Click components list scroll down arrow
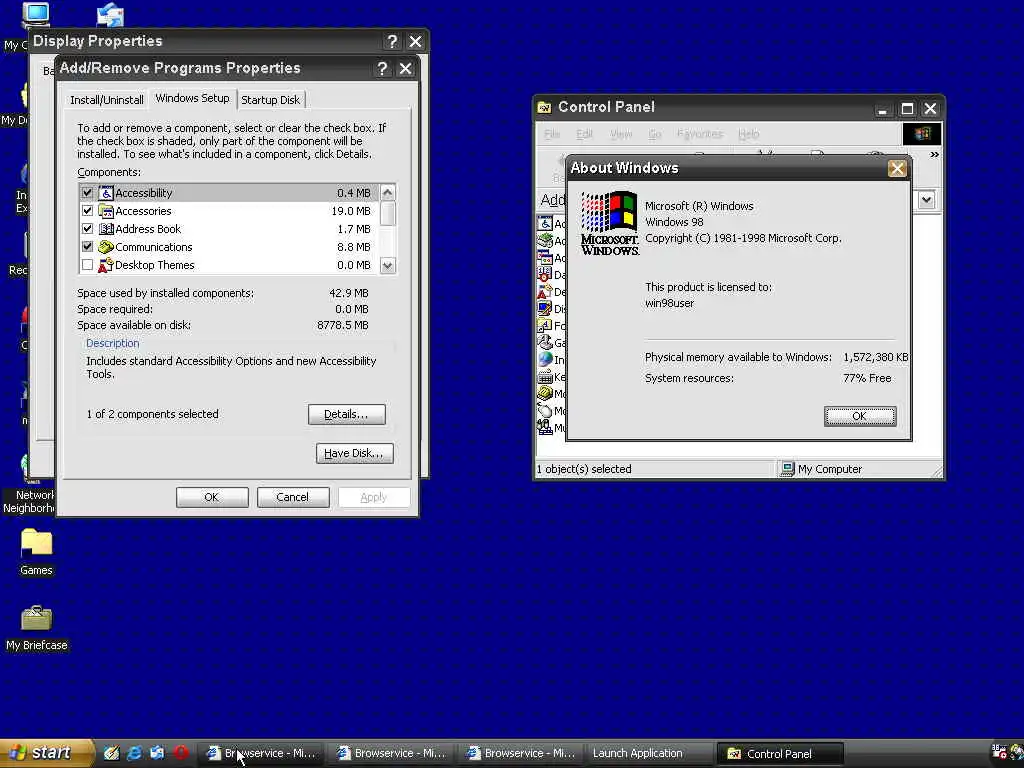Image resolution: width=1024 pixels, height=768 pixels. (388, 265)
